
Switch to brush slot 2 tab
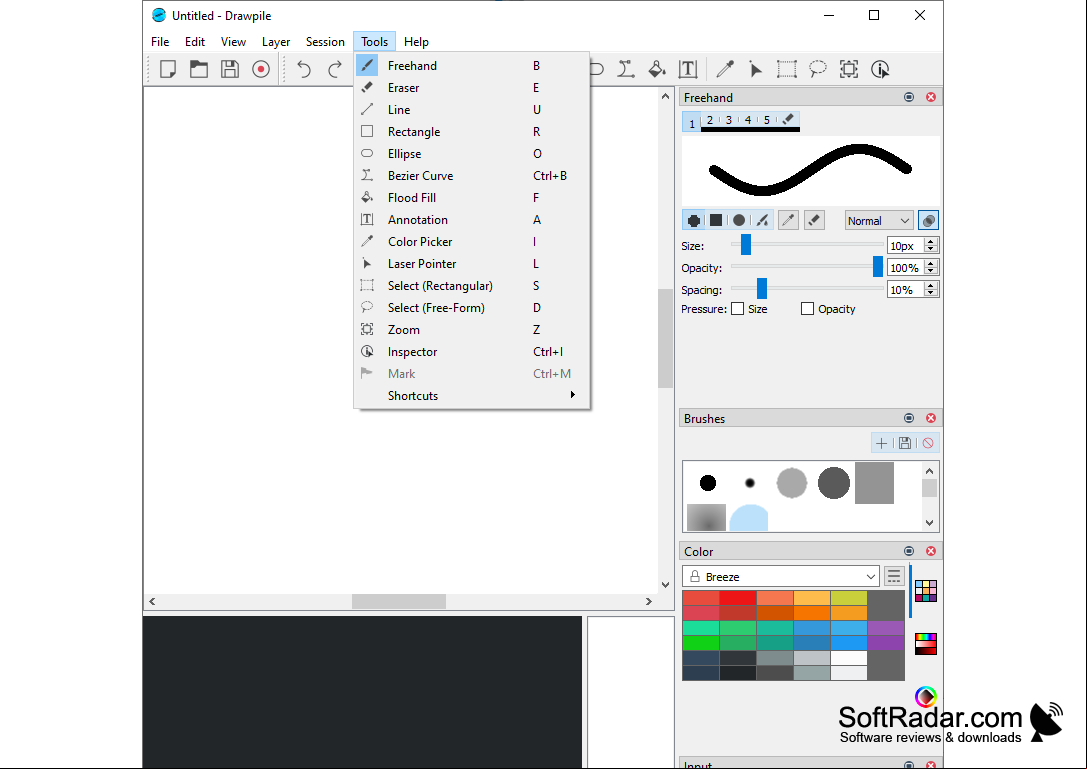point(710,120)
